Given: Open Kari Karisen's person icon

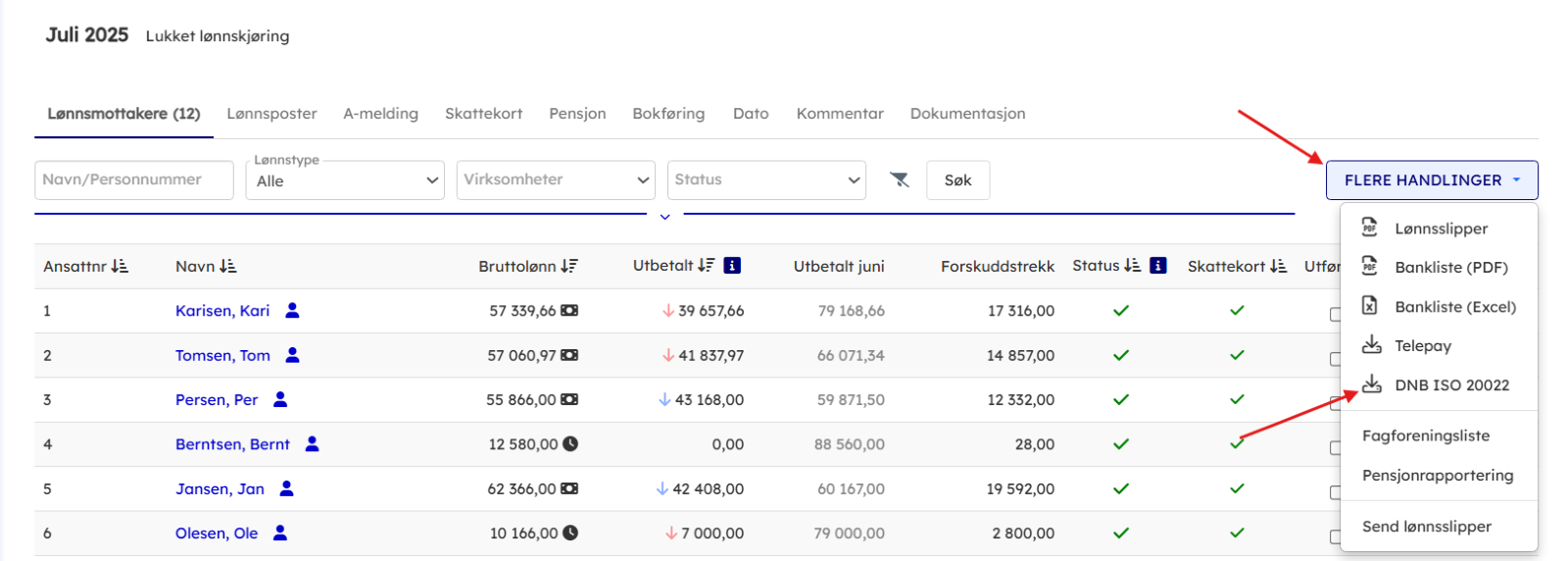Looking at the screenshot, I should (292, 311).
